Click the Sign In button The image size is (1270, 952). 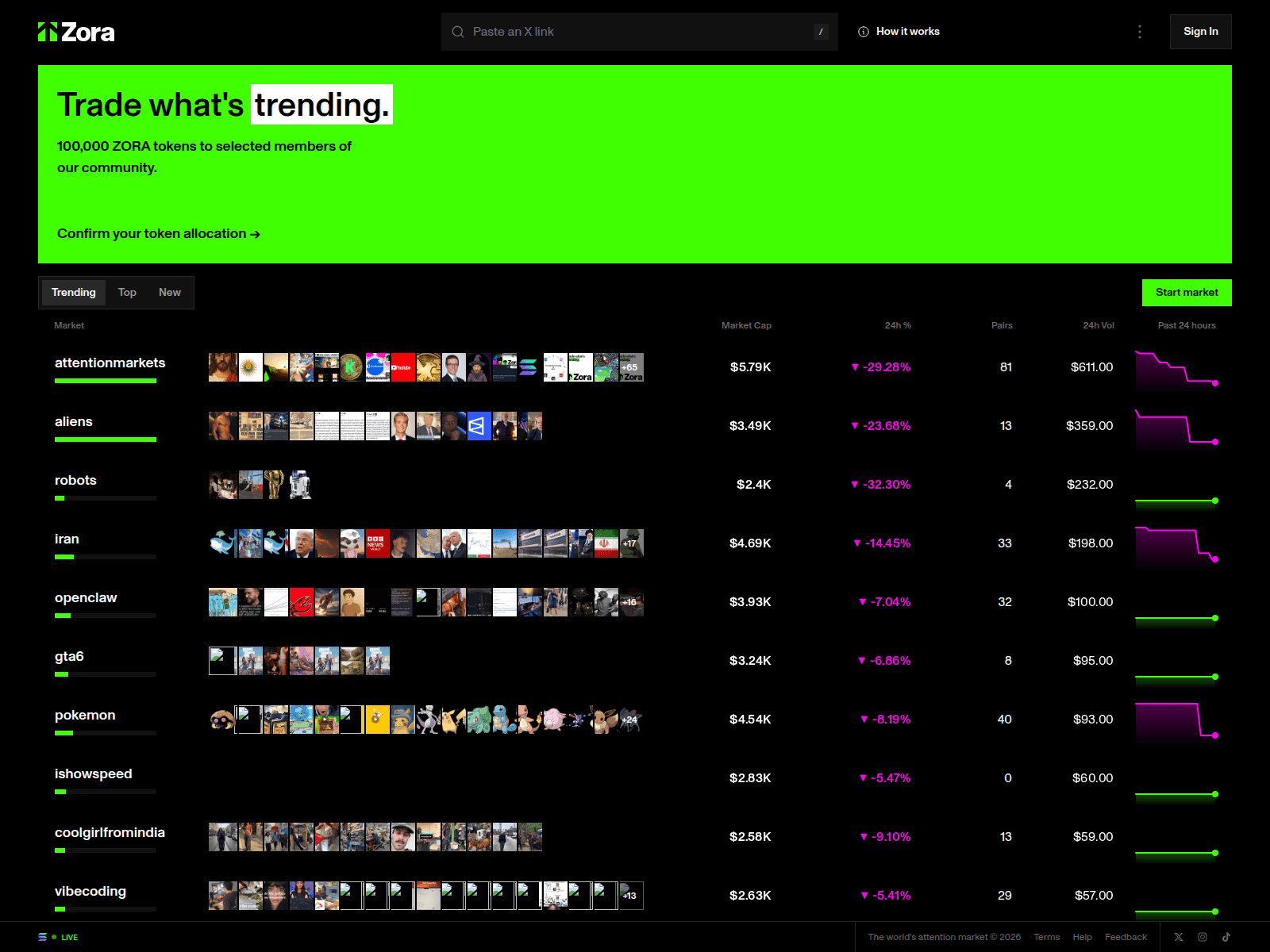point(1200,32)
